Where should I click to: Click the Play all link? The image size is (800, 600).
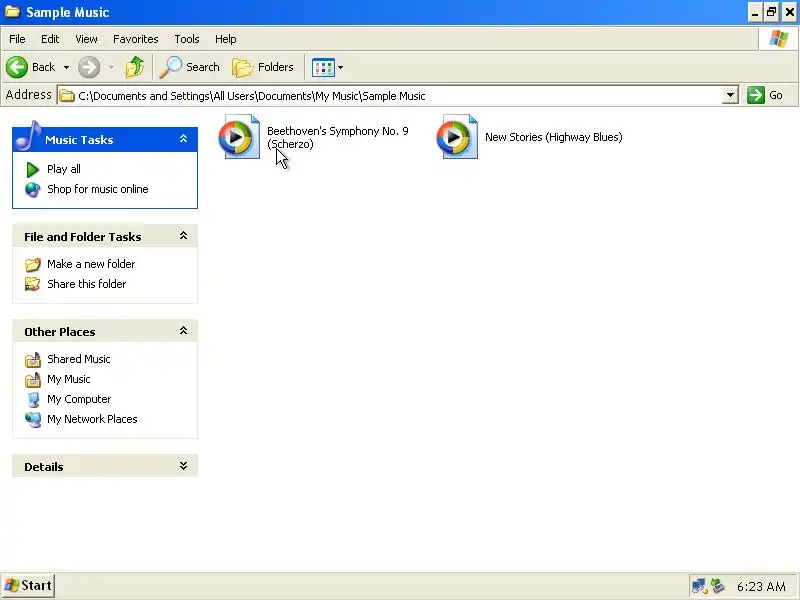click(x=64, y=169)
